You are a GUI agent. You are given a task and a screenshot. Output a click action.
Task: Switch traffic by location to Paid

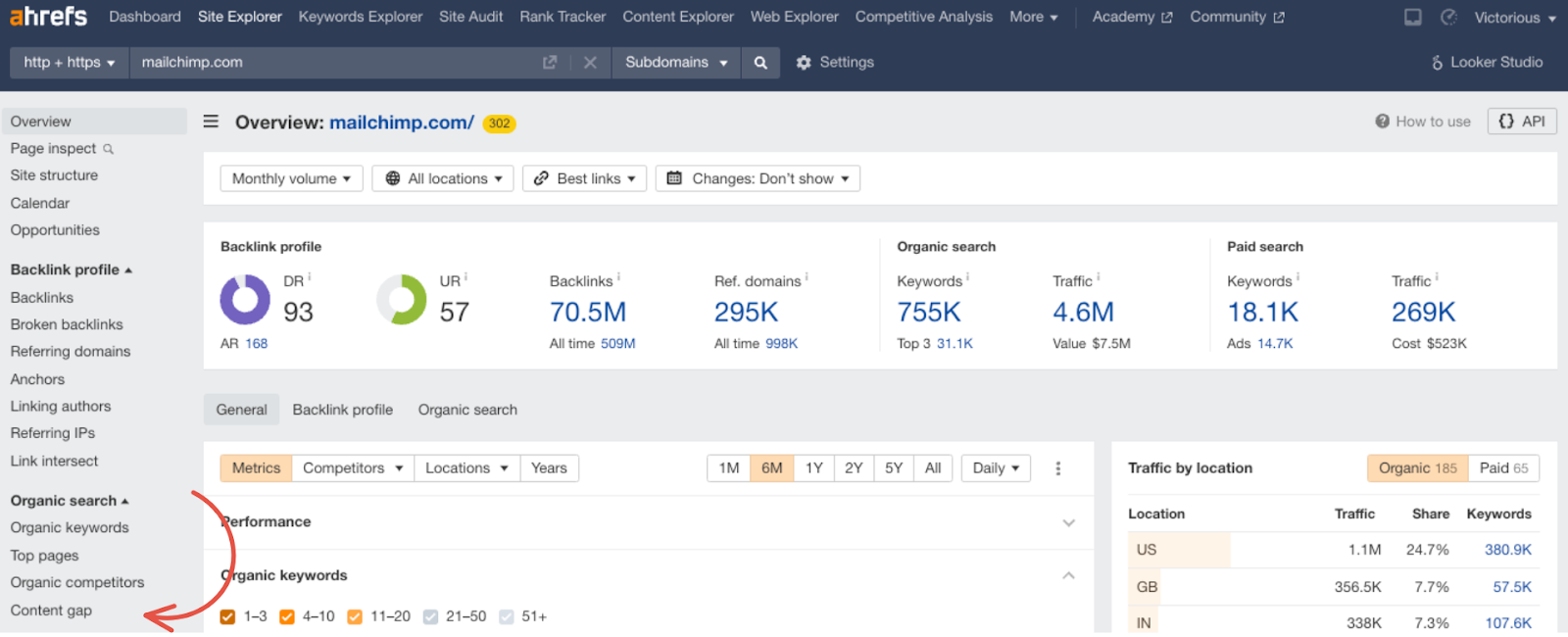click(1503, 468)
